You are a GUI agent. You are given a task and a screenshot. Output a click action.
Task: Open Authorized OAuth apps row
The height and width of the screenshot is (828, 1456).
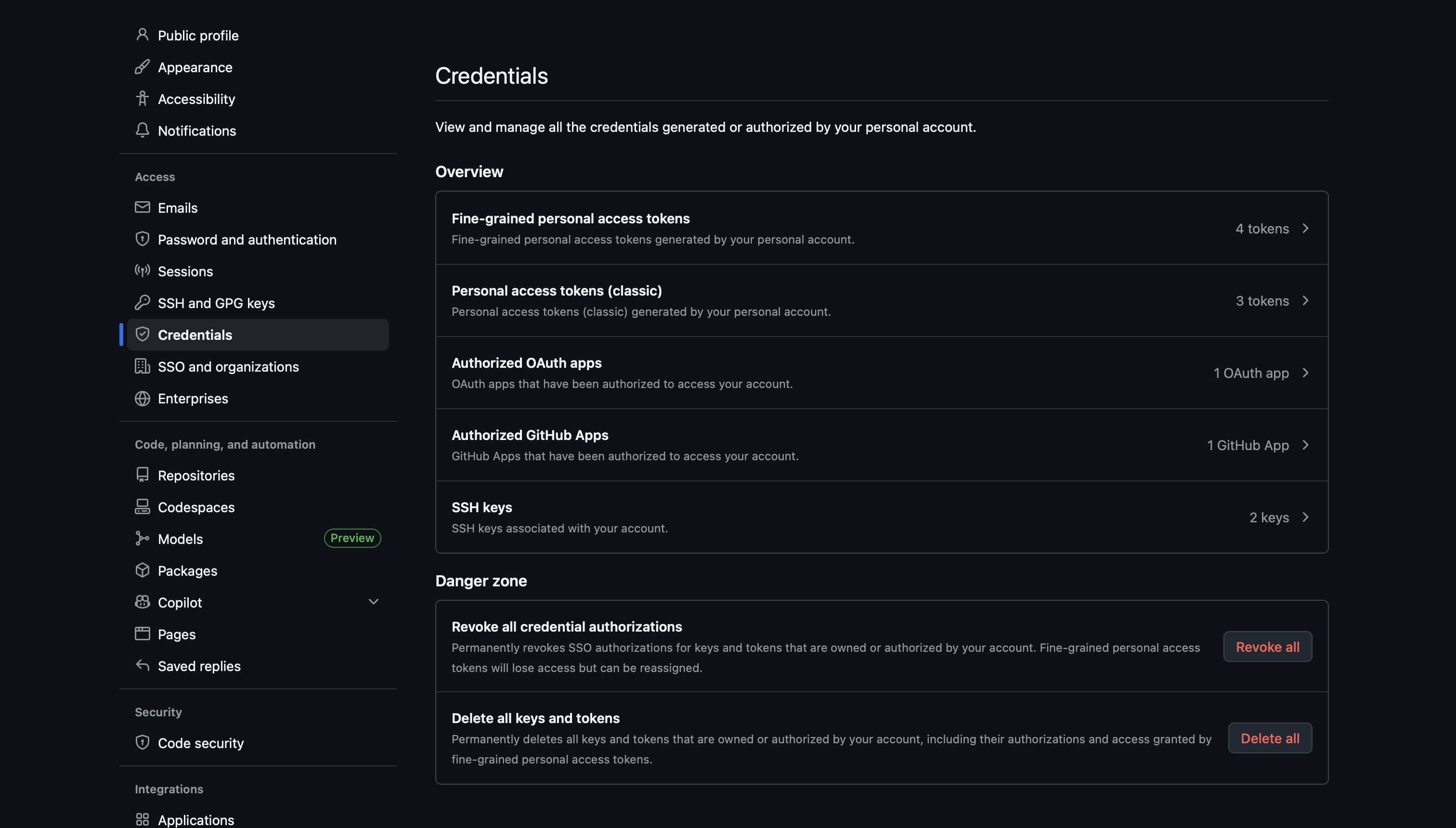click(x=882, y=373)
